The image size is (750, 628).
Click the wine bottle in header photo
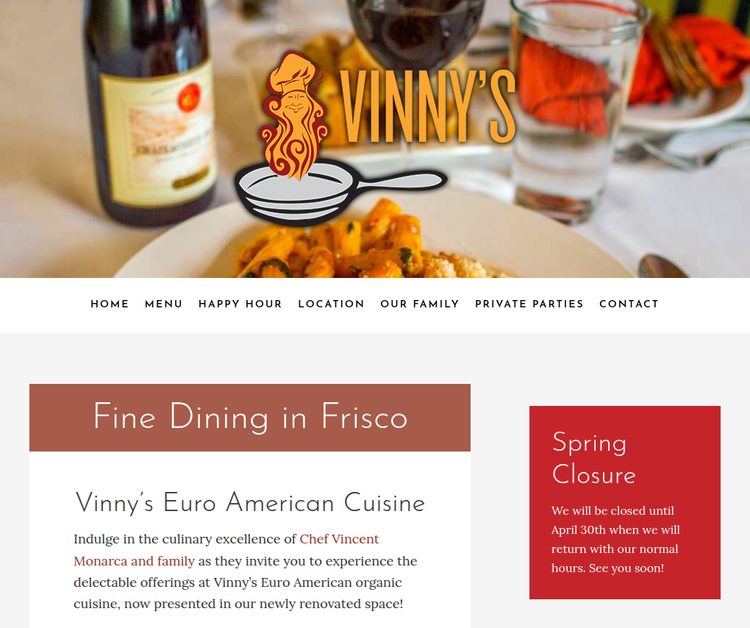(150, 110)
